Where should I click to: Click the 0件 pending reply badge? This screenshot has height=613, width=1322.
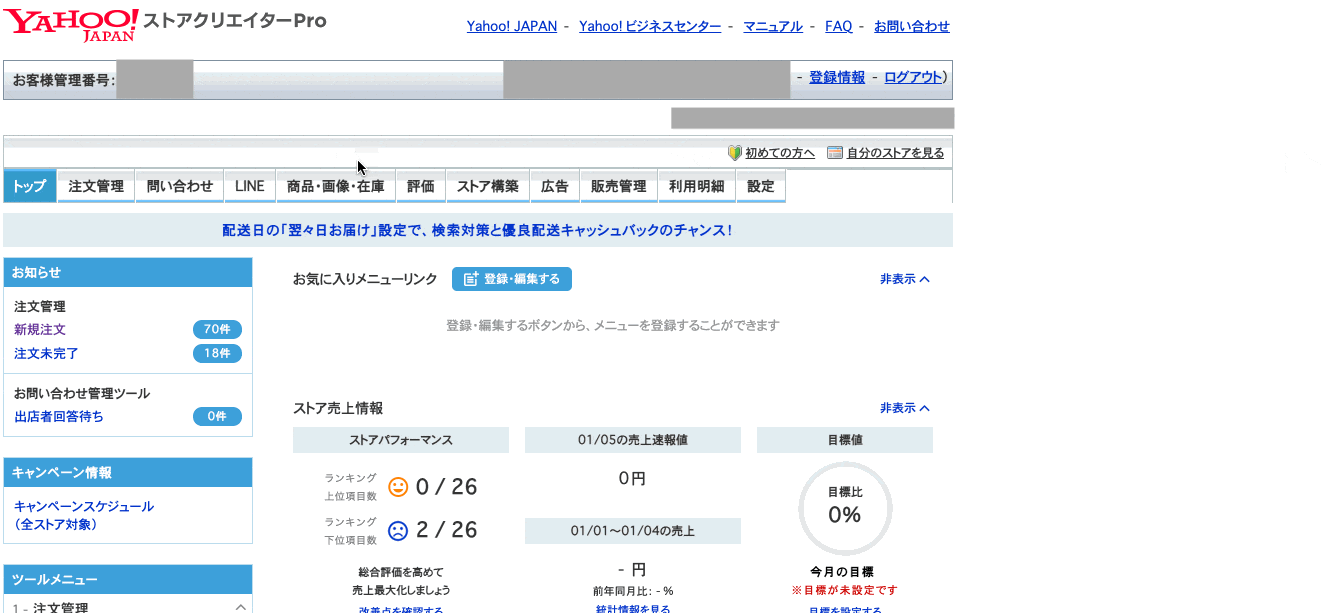click(217, 417)
